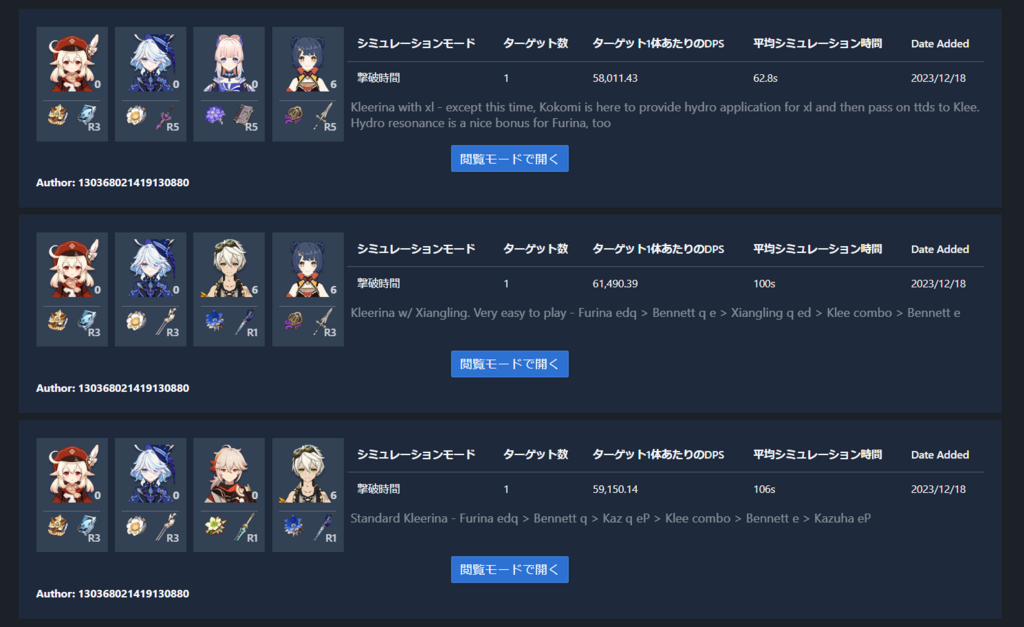The width and height of the screenshot is (1024, 627).
Task: Click Furina portrait in second team
Action: (x=150, y=268)
